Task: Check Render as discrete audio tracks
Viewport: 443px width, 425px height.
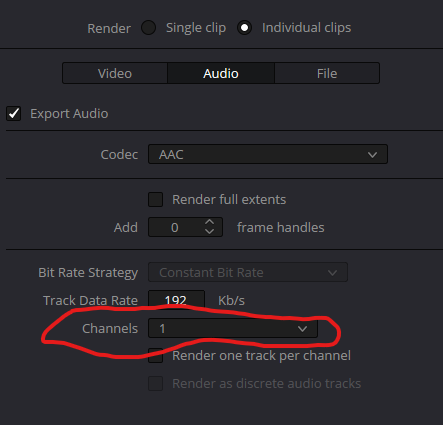Action: (155, 384)
